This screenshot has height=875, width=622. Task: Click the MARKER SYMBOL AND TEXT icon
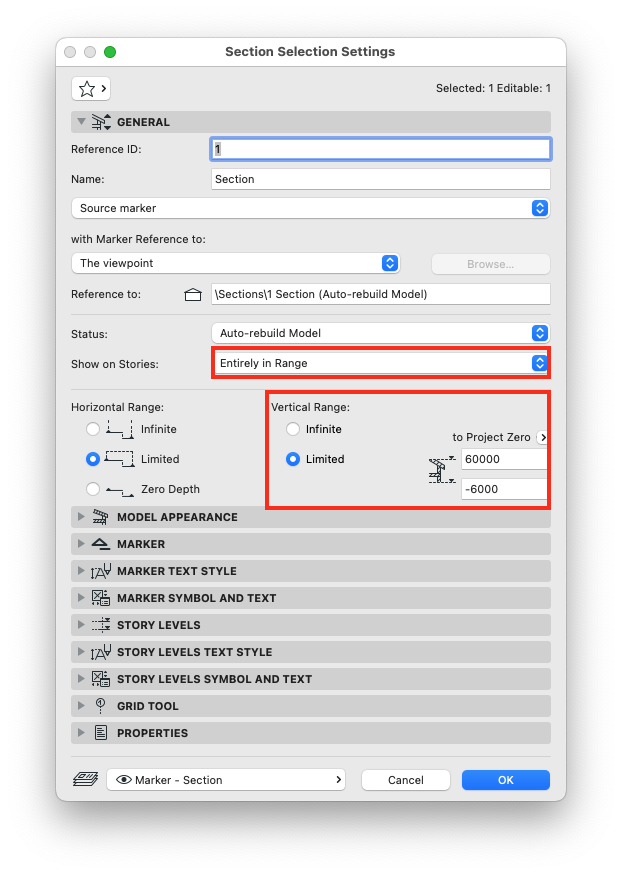click(x=100, y=598)
